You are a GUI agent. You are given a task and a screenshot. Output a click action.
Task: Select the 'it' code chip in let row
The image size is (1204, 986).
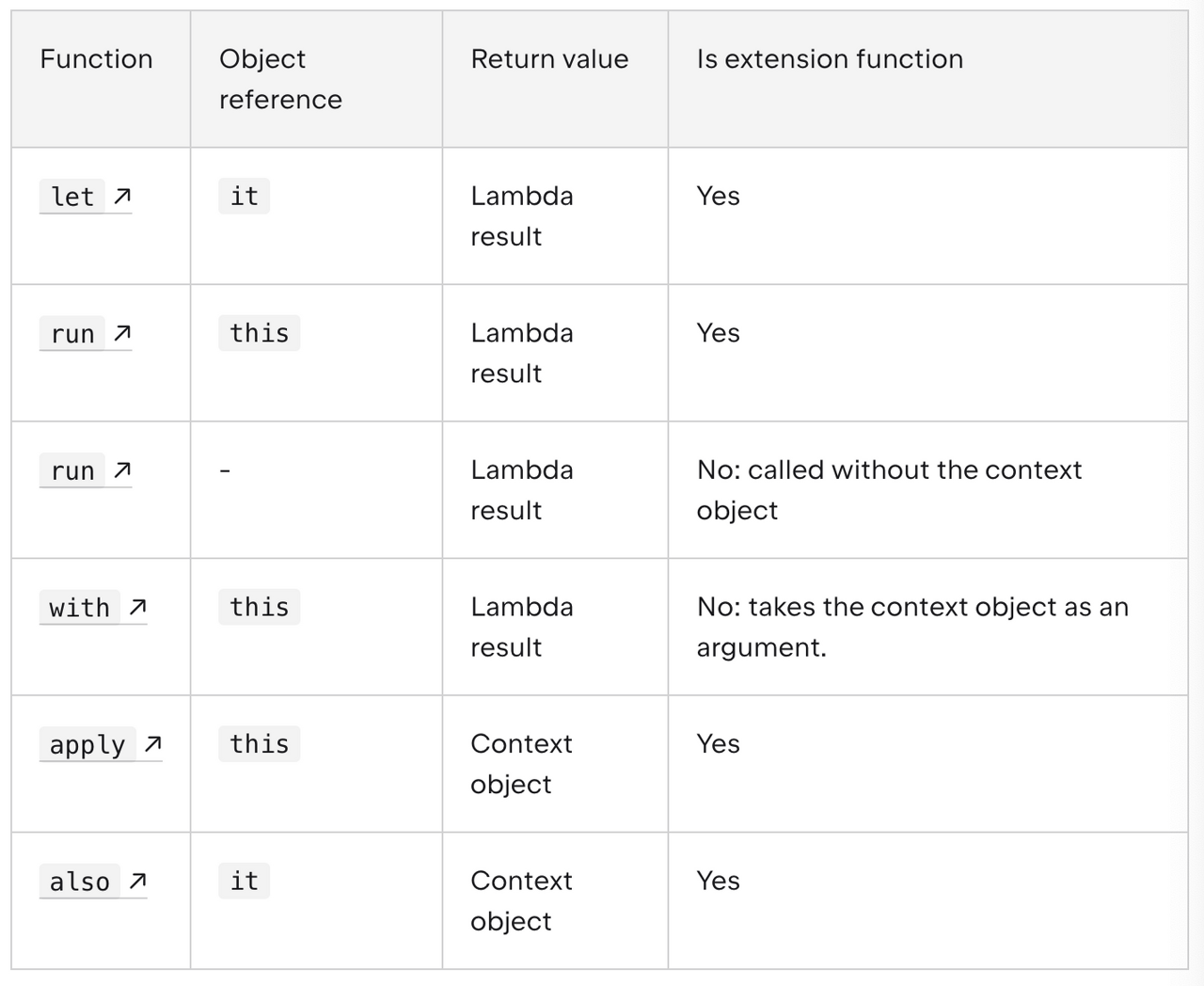[x=244, y=196]
